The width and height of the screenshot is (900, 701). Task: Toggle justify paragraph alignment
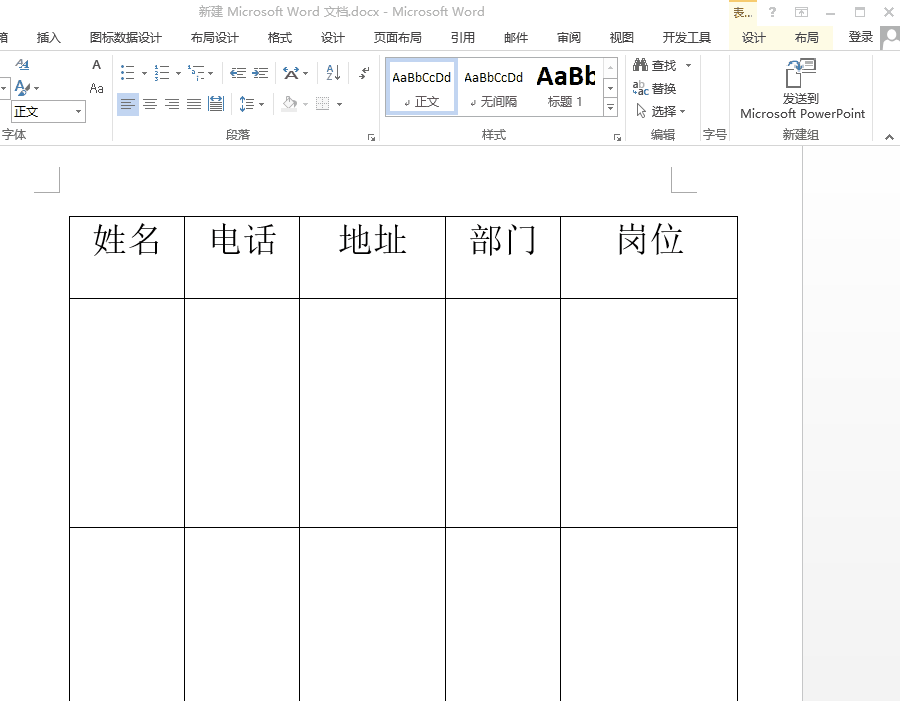point(191,104)
